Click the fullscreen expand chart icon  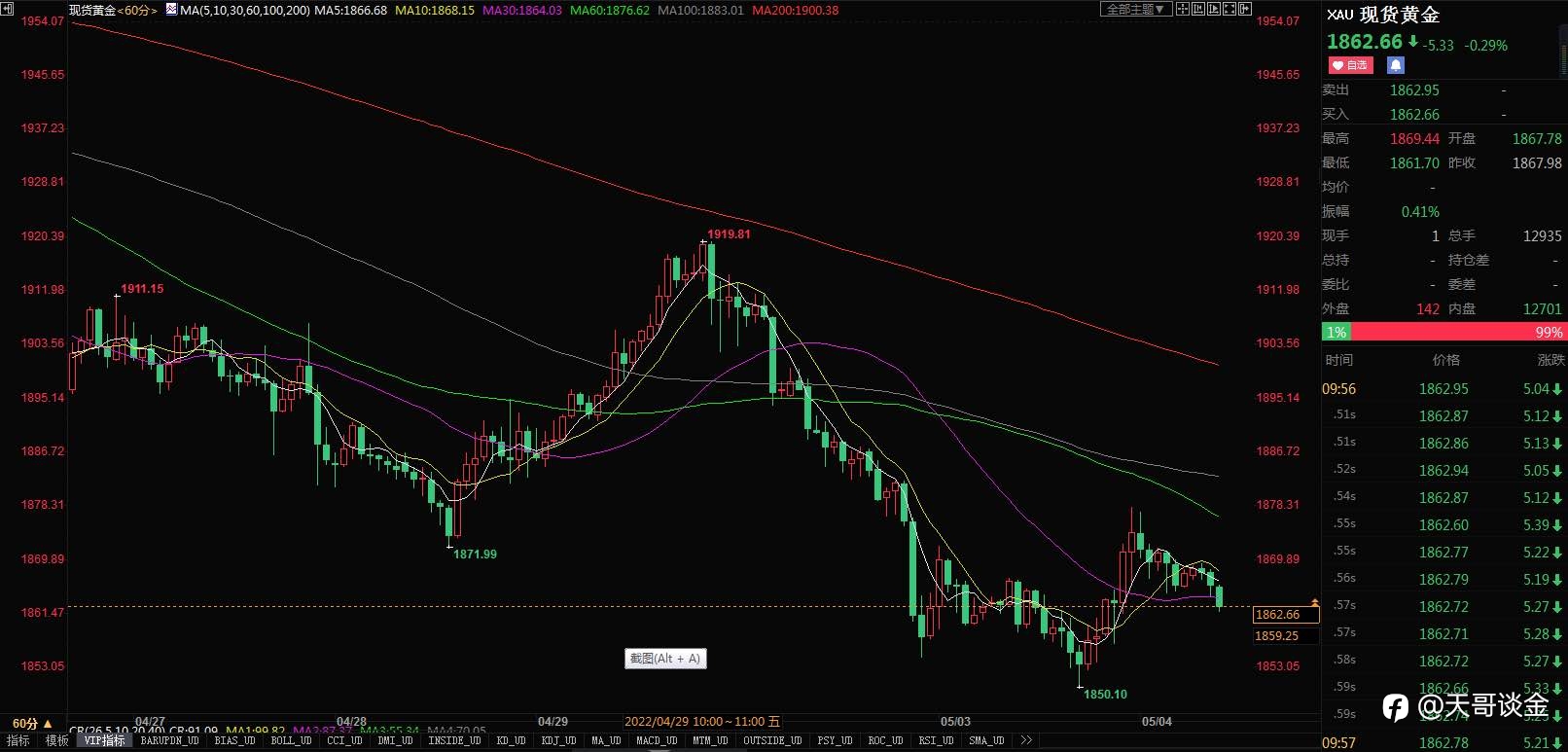point(1229,9)
